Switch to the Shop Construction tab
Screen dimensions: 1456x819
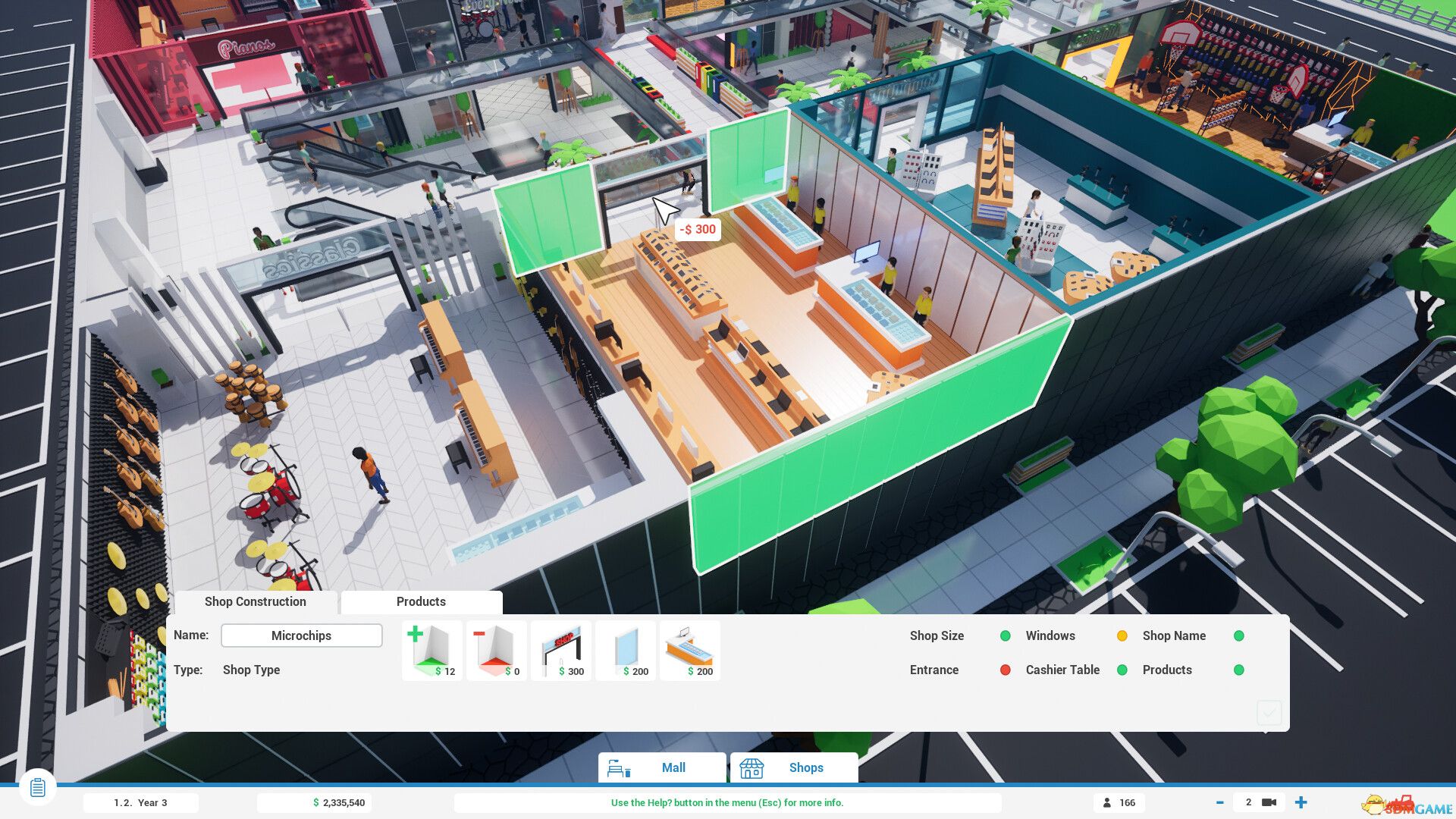pos(255,601)
